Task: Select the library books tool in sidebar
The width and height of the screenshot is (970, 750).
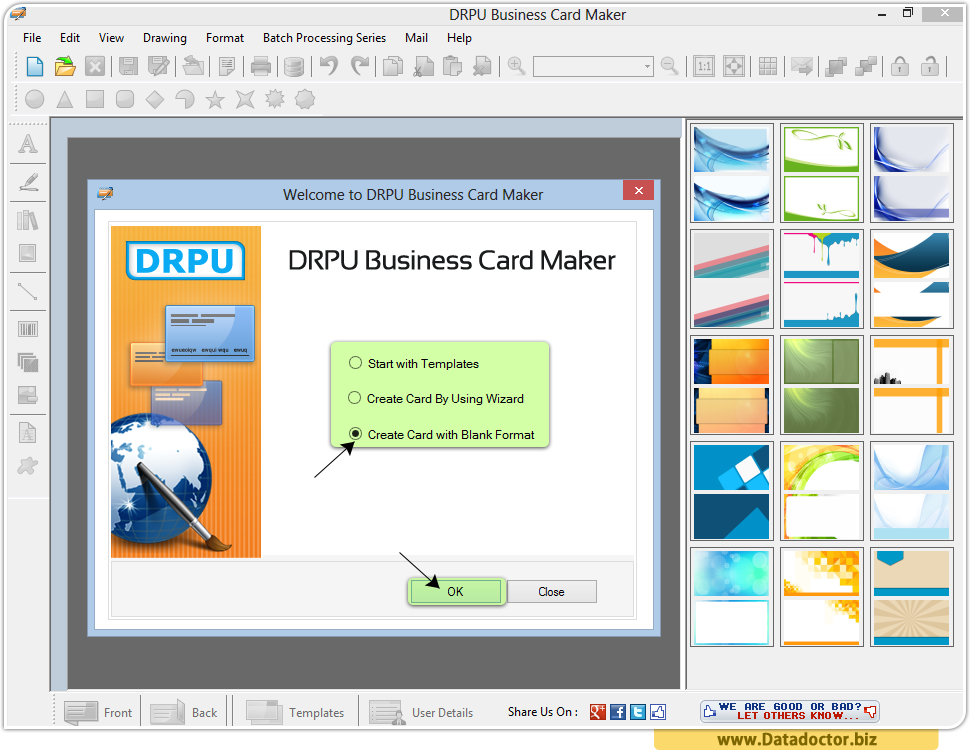Action: (28, 220)
